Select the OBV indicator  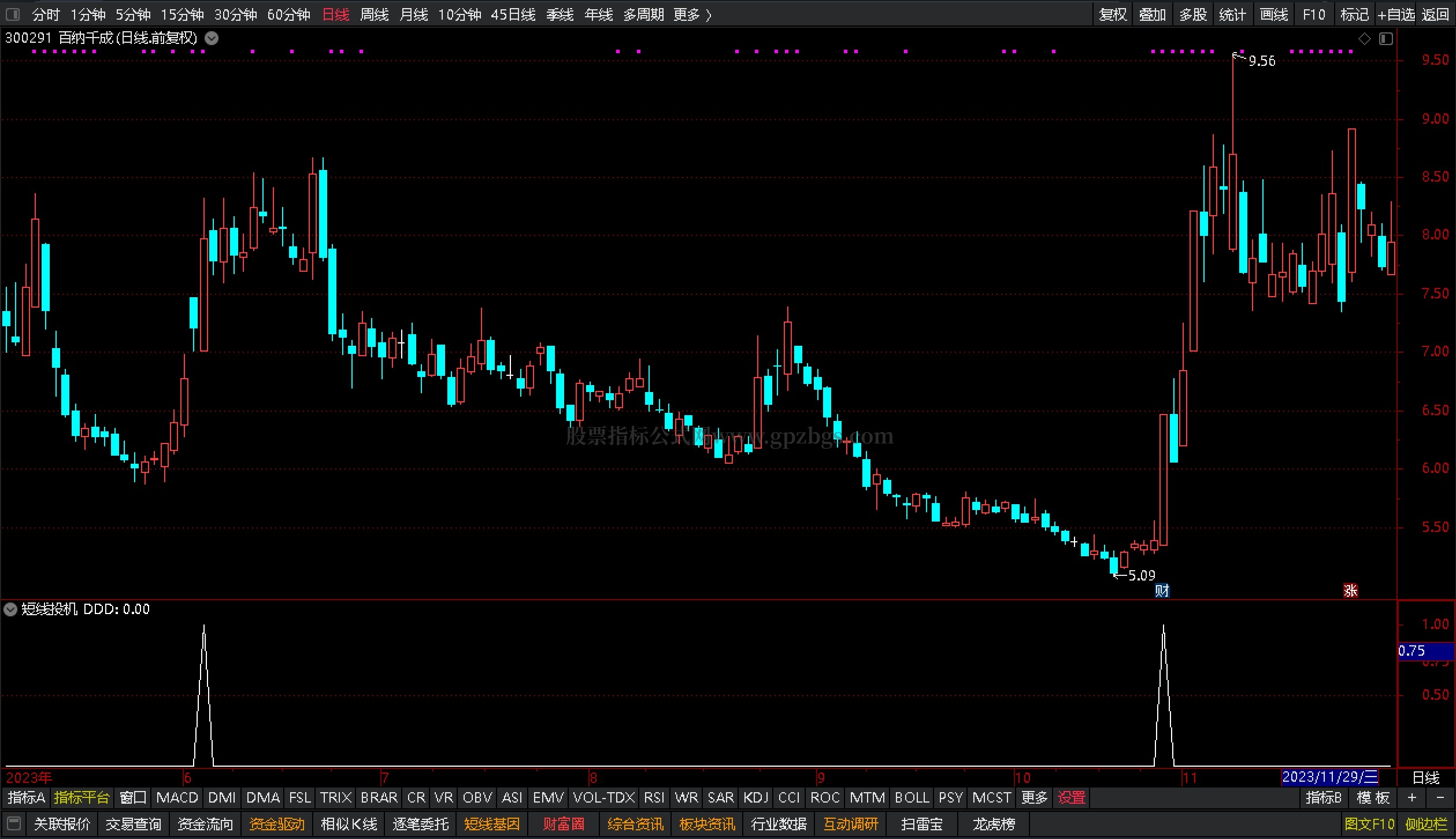[x=477, y=798]
